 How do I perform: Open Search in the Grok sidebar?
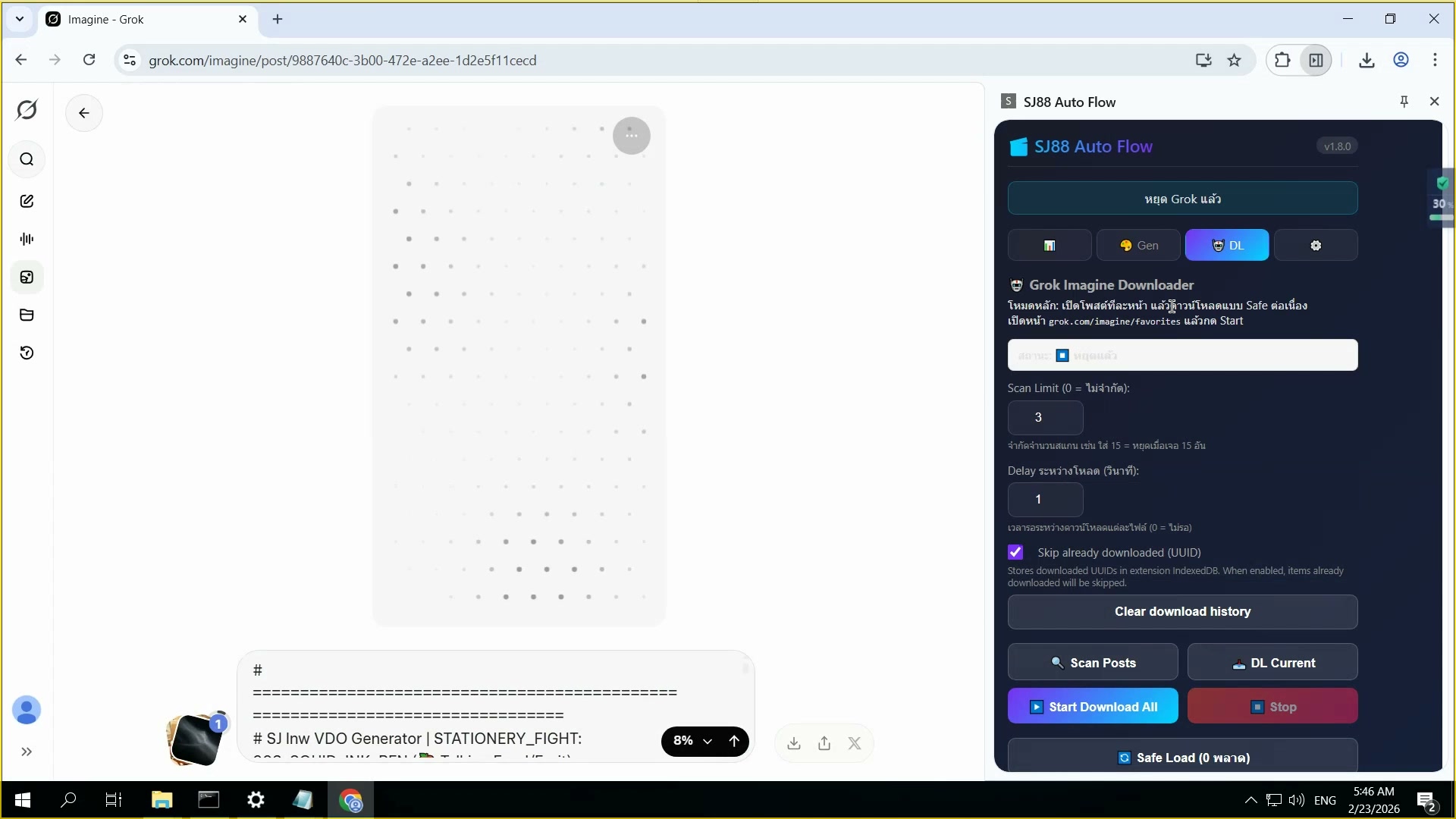click(27, 159)
